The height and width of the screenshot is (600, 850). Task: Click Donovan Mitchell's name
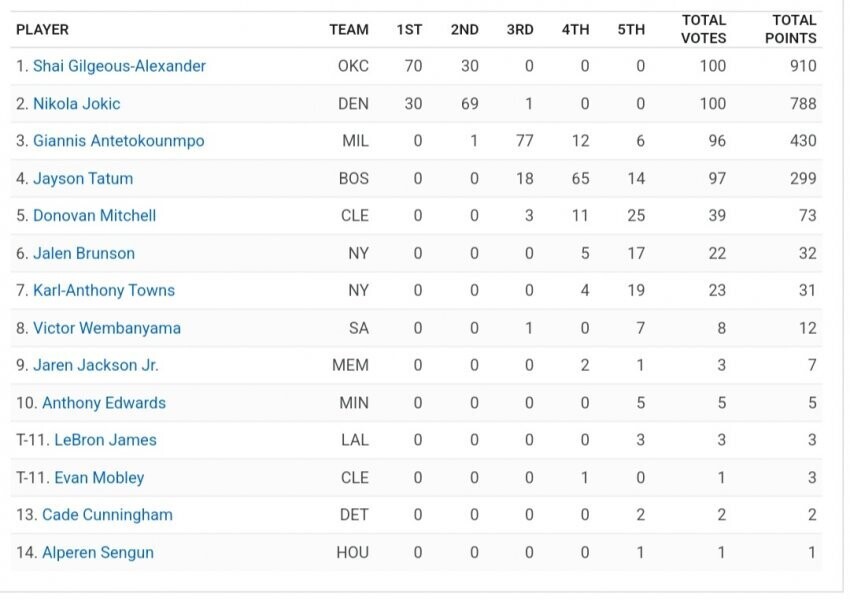click(94, 216)
